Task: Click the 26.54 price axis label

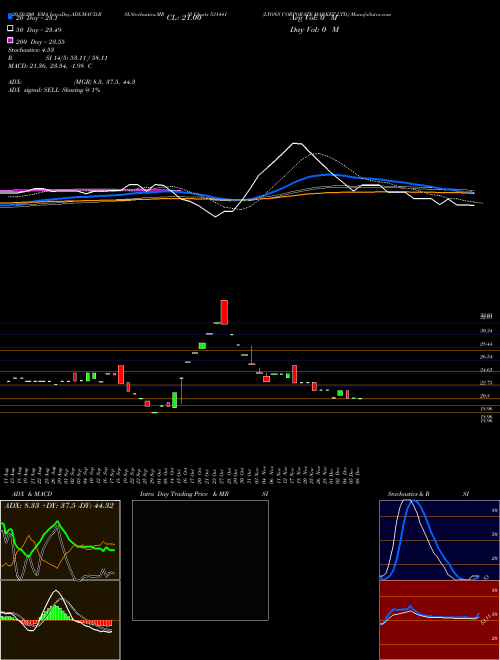Action: (x=486, y=357)
